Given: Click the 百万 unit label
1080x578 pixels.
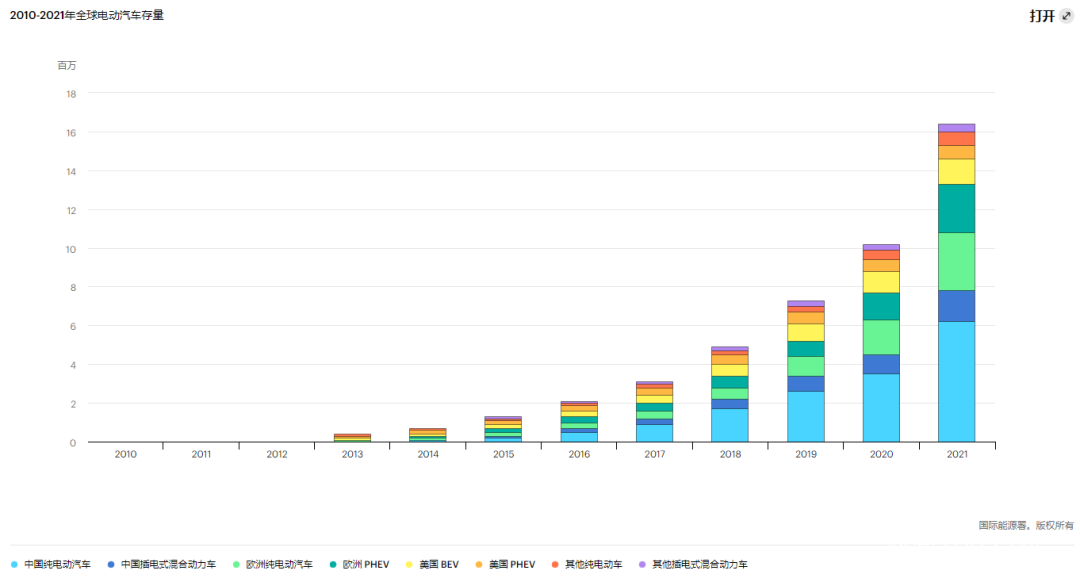Looking at the screenshot, I should [x=67, y=65].
